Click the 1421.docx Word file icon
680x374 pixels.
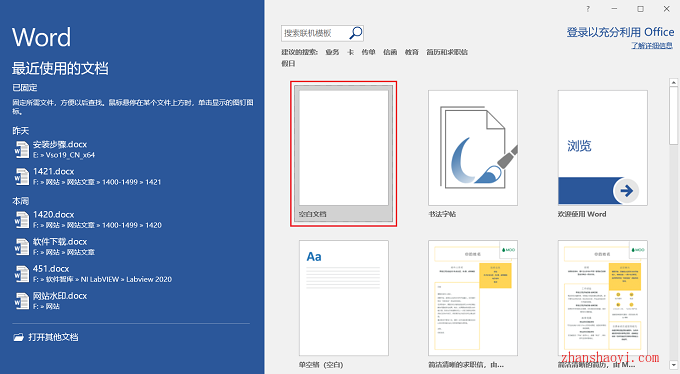click(22, 177)
